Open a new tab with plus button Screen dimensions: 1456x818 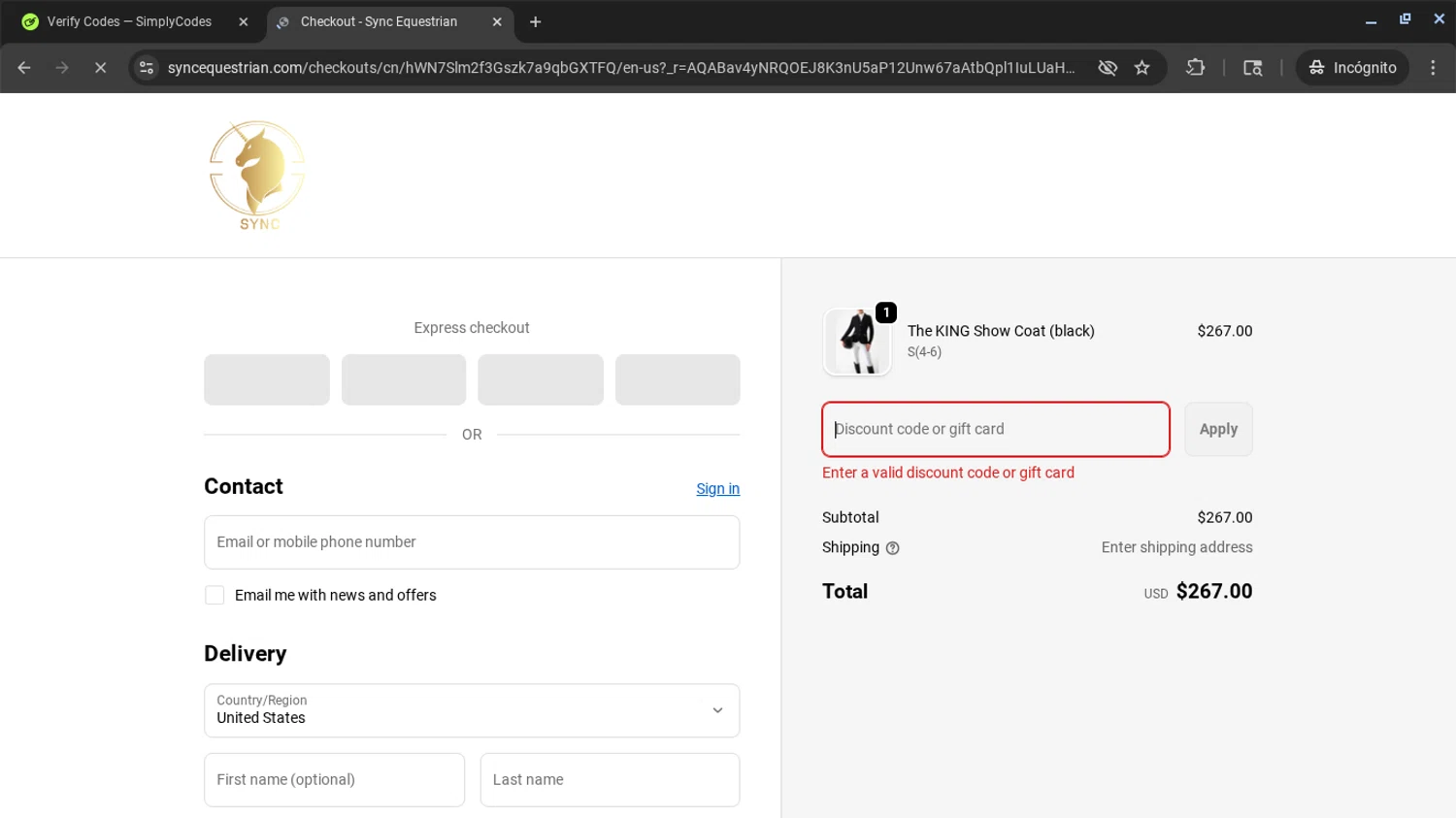535,21
